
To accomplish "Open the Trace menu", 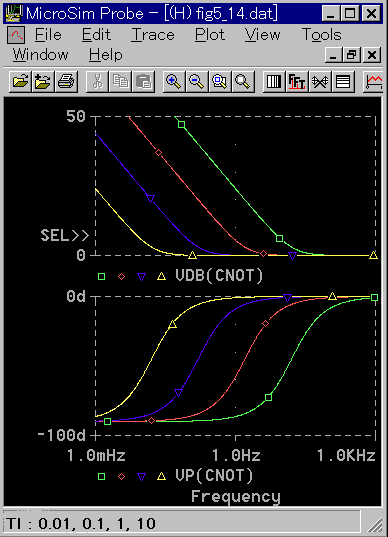I will pyautogui.click(x=153, y=35).
